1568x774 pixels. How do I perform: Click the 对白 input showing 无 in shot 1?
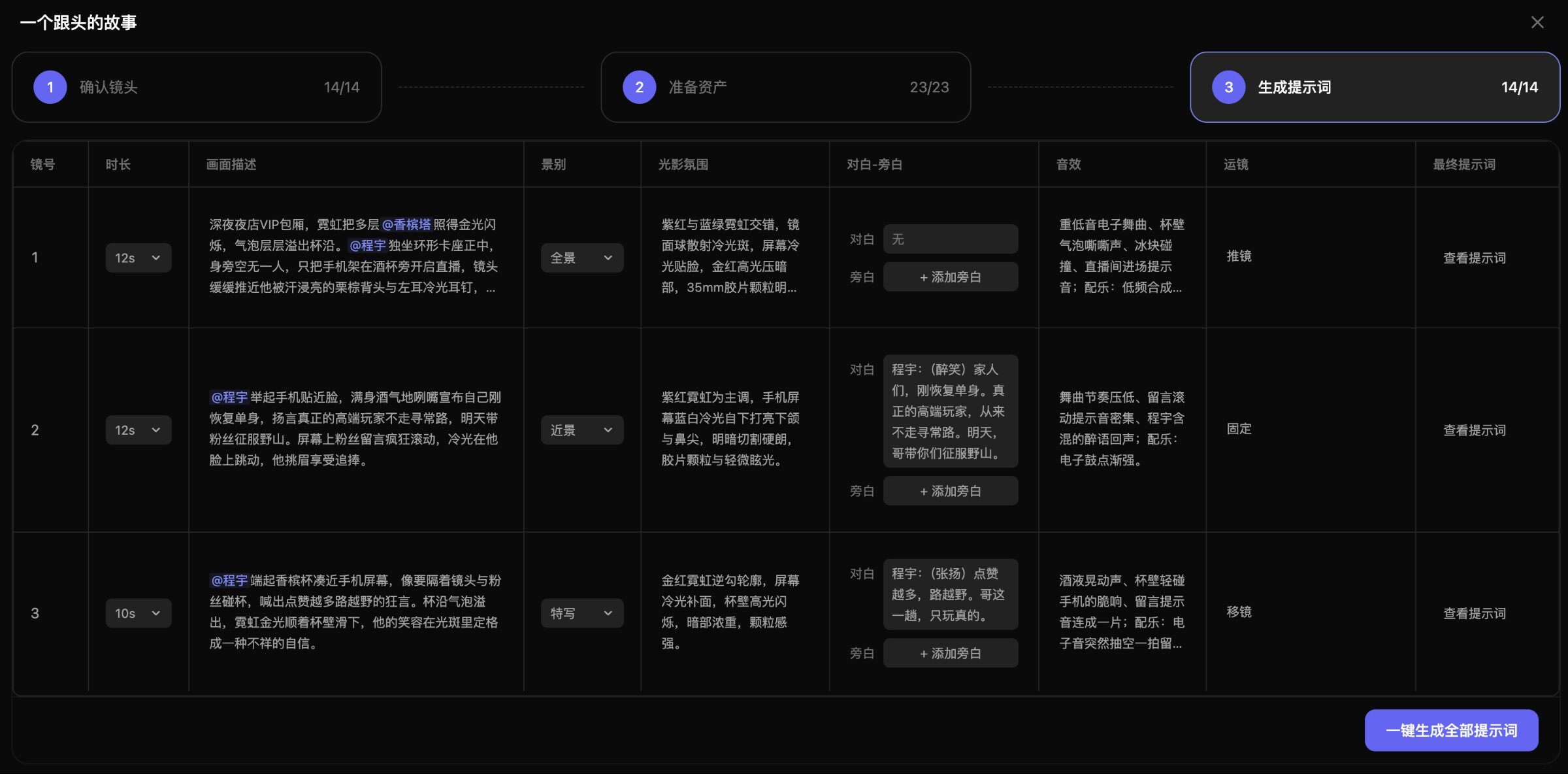click(x=951, y=239)
